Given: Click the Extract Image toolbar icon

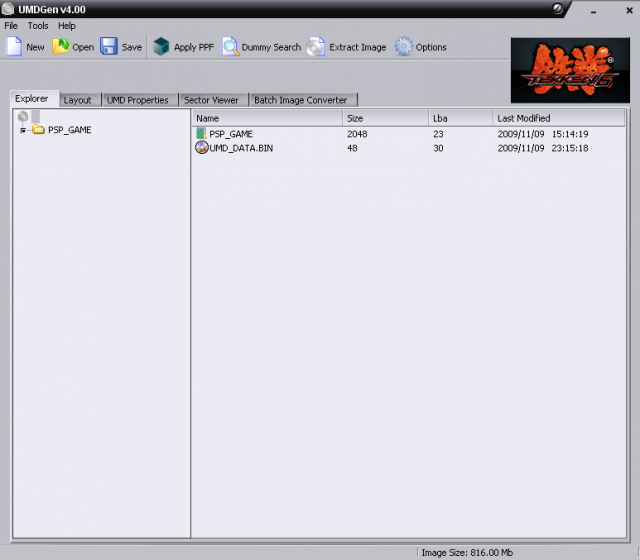Looking at the screenshot, I should tap(316, 47).
